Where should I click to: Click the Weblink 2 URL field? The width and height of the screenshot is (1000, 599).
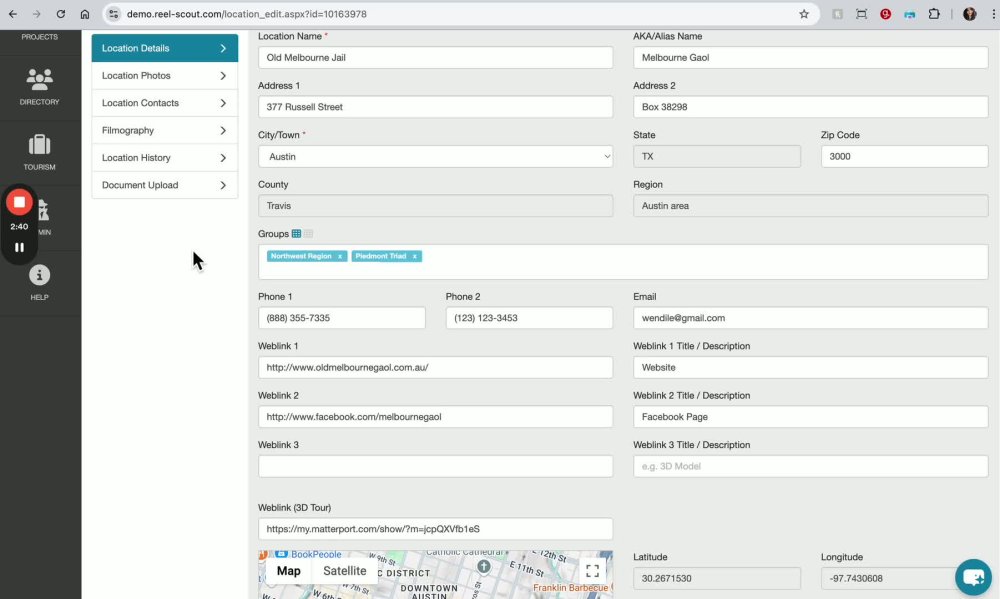[436, 417]
